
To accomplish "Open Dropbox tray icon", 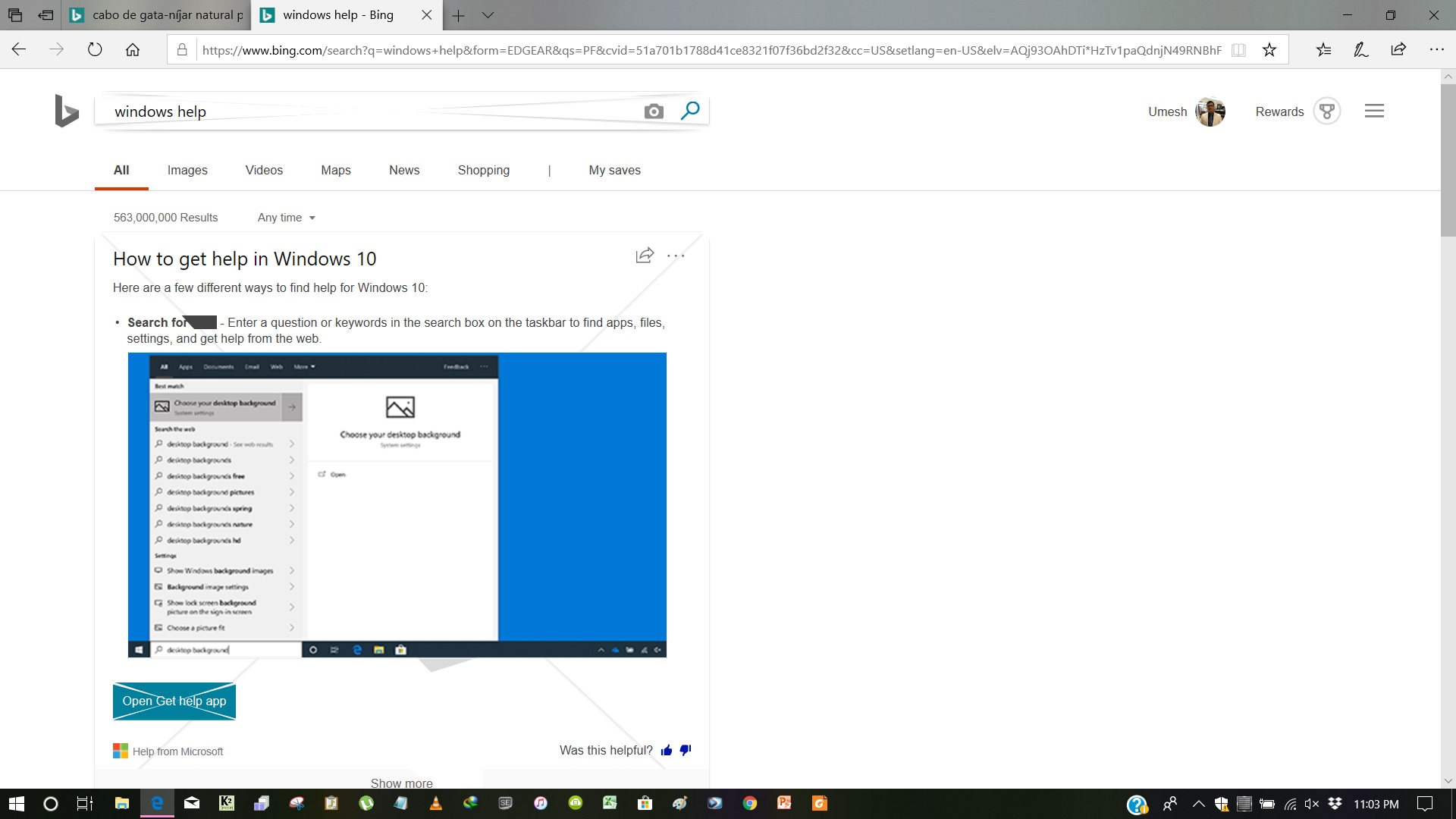I will click(x=1335, y=804).
